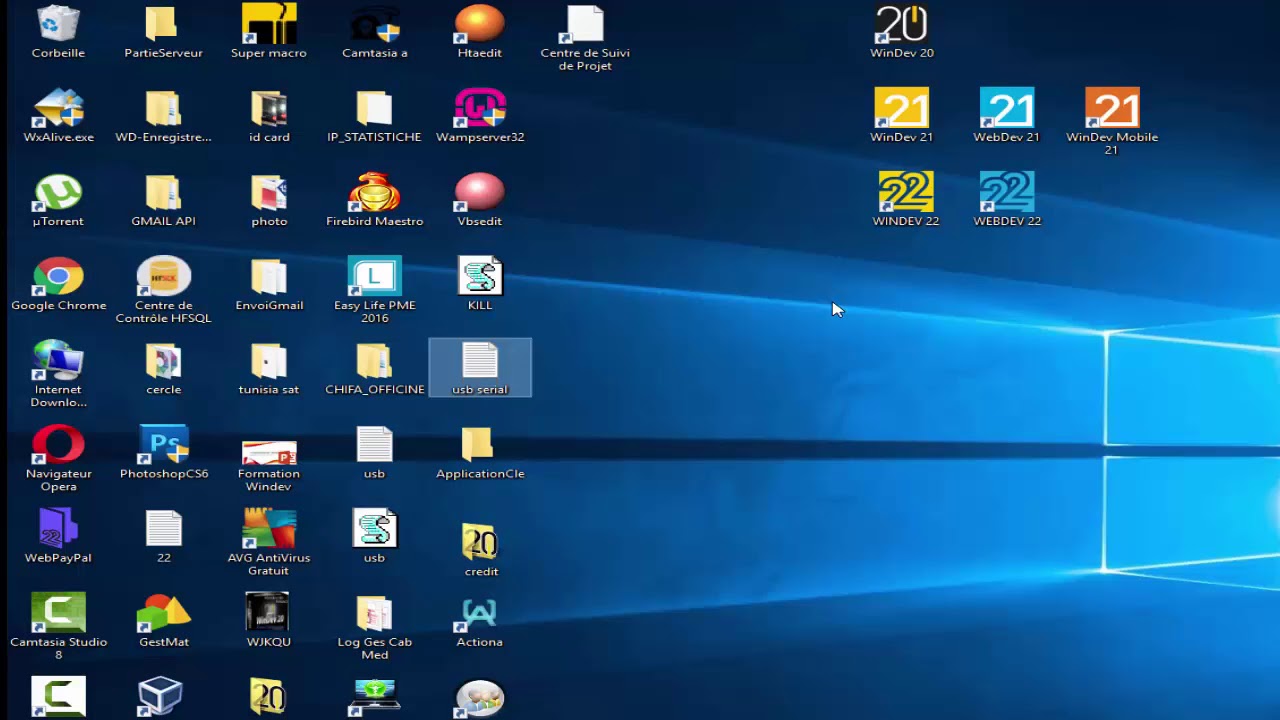Launch WebDev 21
This screenshot has width=1280, height=720.
(1007, 116)
